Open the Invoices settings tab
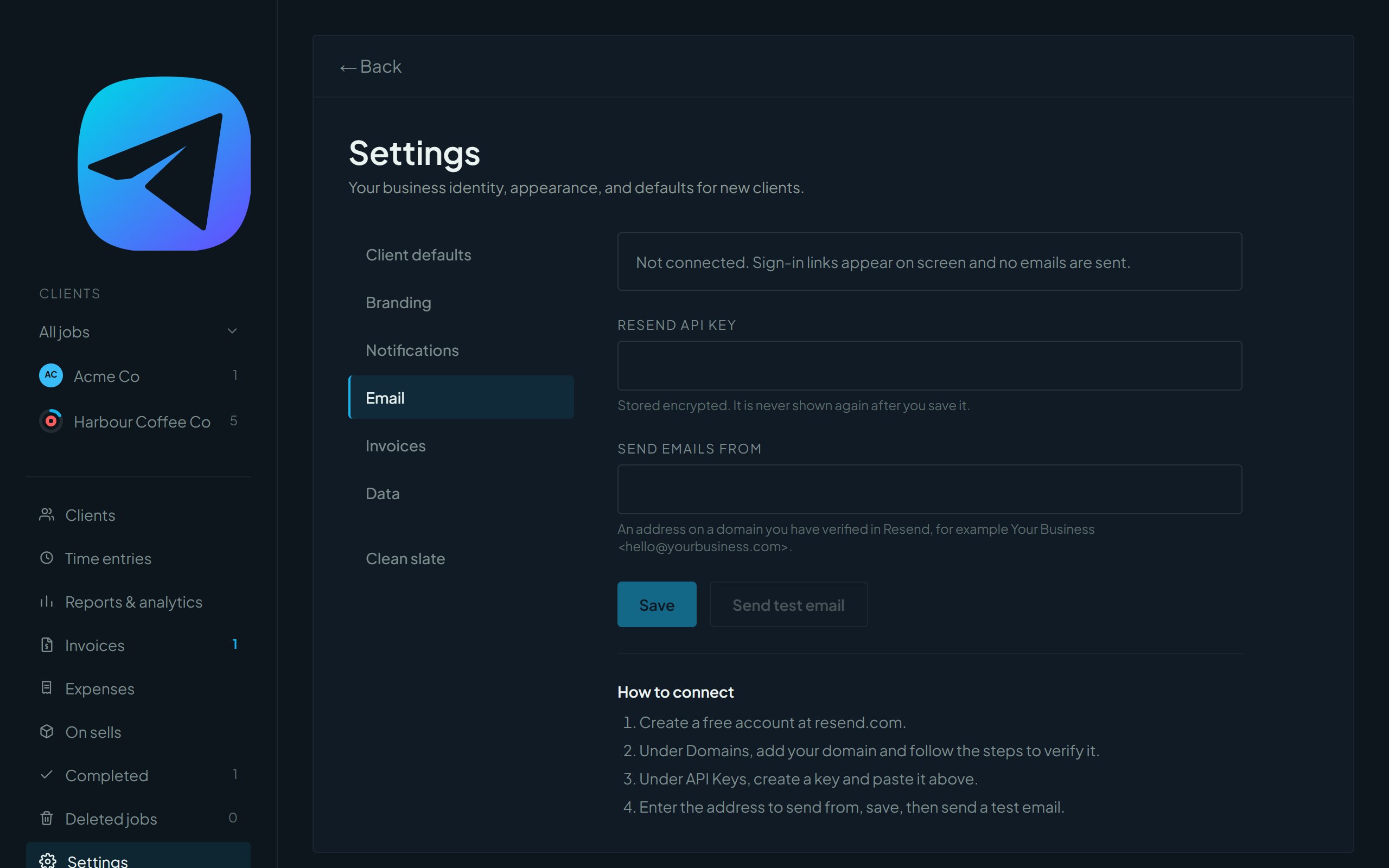 [461, 445]
